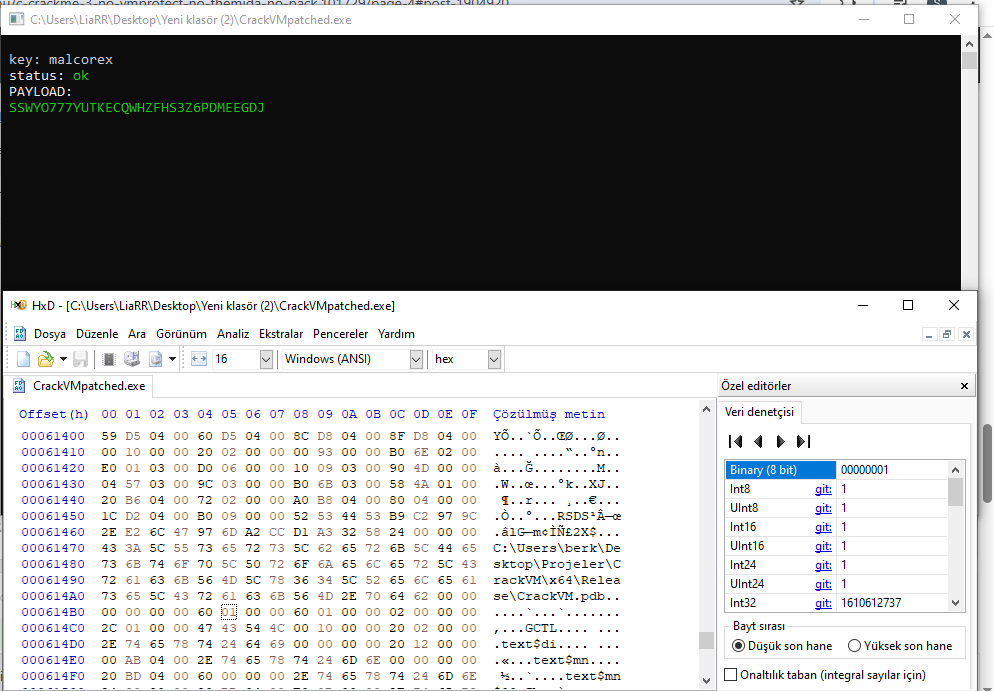This screenshot has width=994, height=691.
Task: Select Yüksek son hane byte order
Action: [x=900, y=646]
